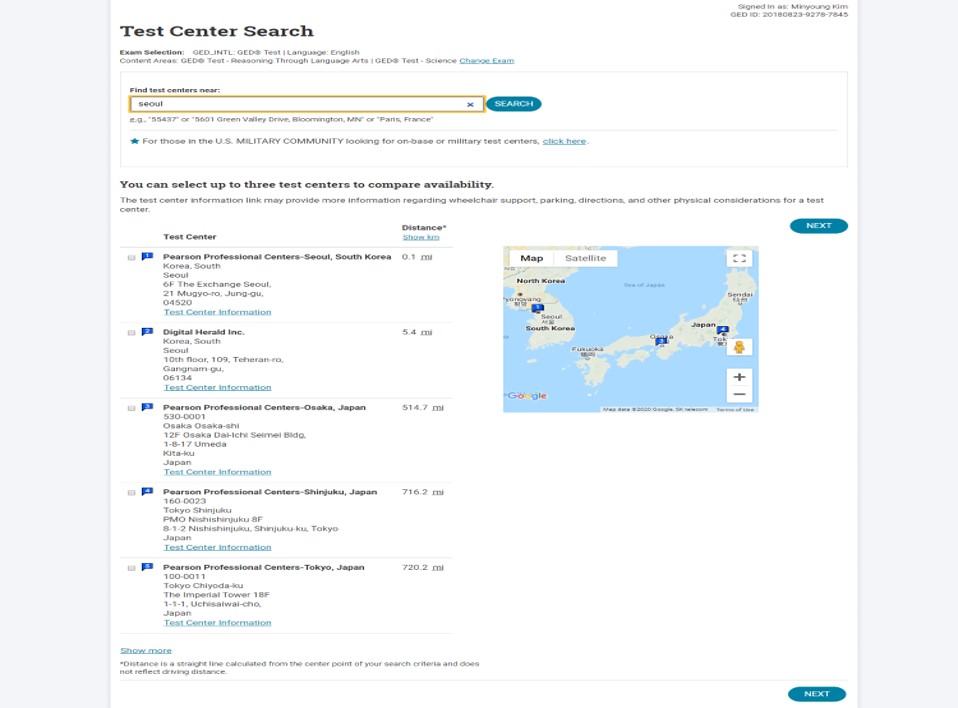Toggle fullscreen view of the map
The width and height of the screenshot is (958, 708).
coord(739,258)
